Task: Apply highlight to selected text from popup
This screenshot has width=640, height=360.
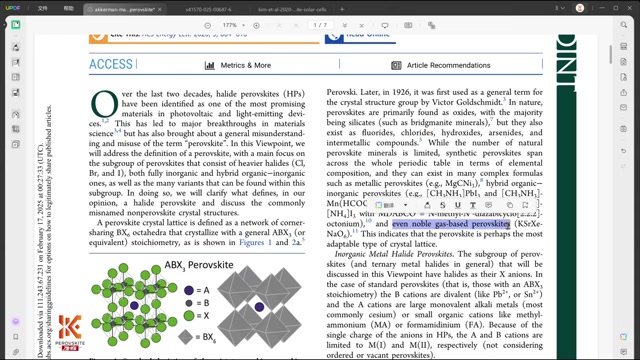Action: [x=427, y=205]
